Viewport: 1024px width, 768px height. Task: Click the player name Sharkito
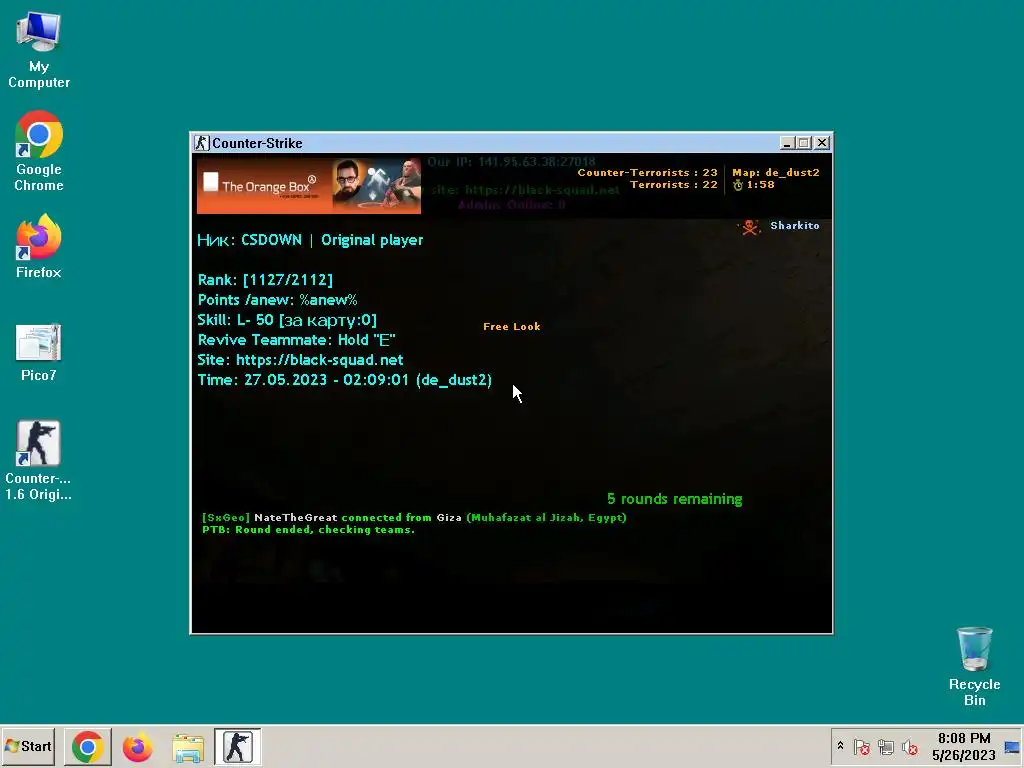[794, 225]
